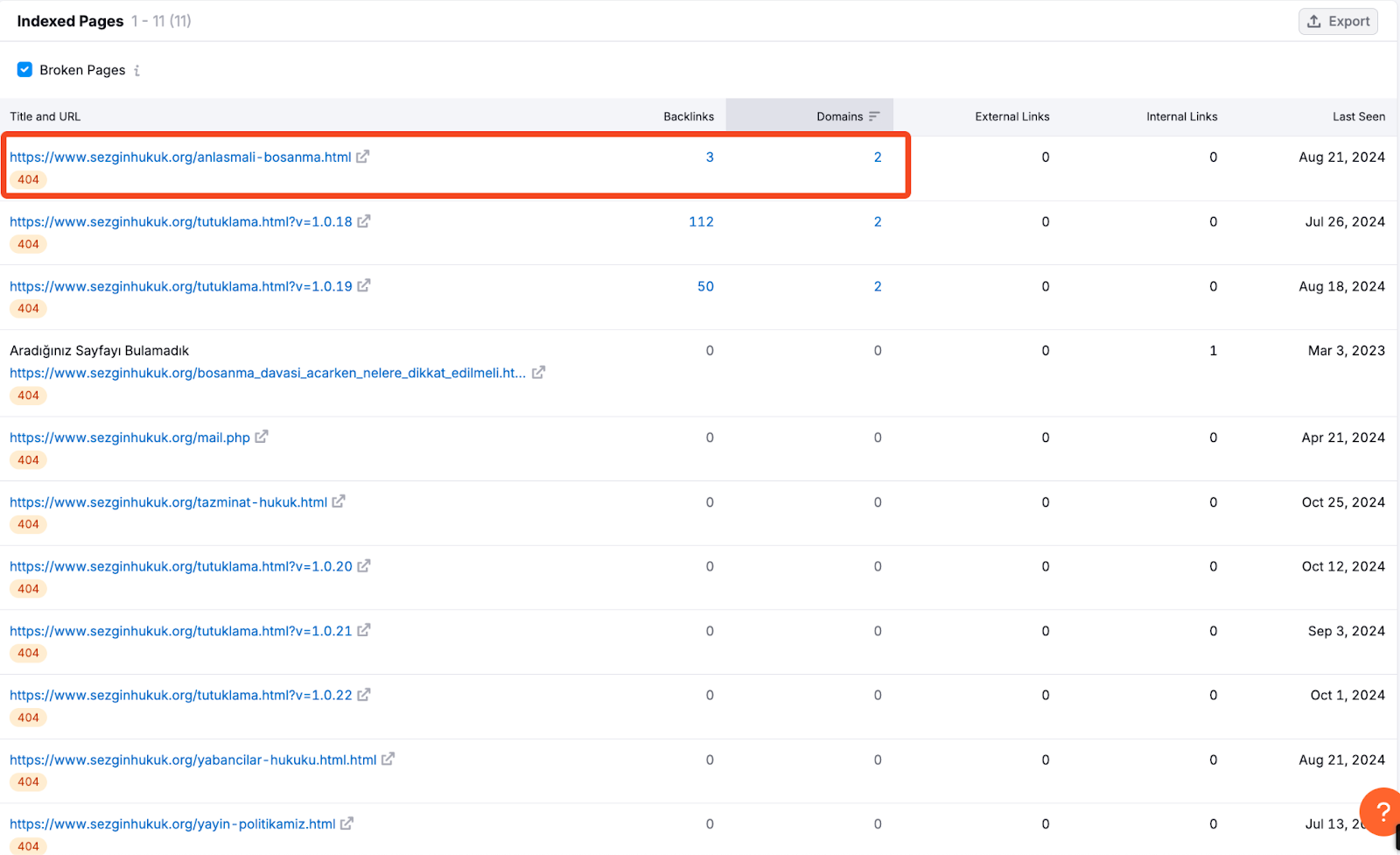Click the 'Aug 18, 2024' last seen date
The width and height of the screenshot is (1400, 855).
click(1341, 286)
